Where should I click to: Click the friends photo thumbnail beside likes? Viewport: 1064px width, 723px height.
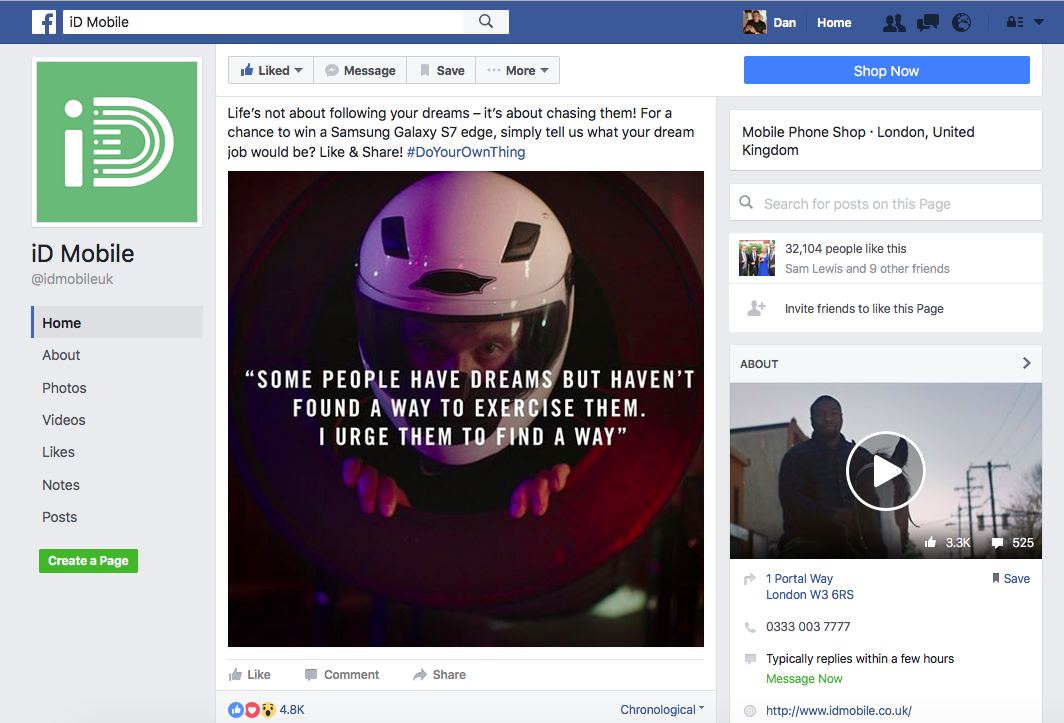pos(757,258)
